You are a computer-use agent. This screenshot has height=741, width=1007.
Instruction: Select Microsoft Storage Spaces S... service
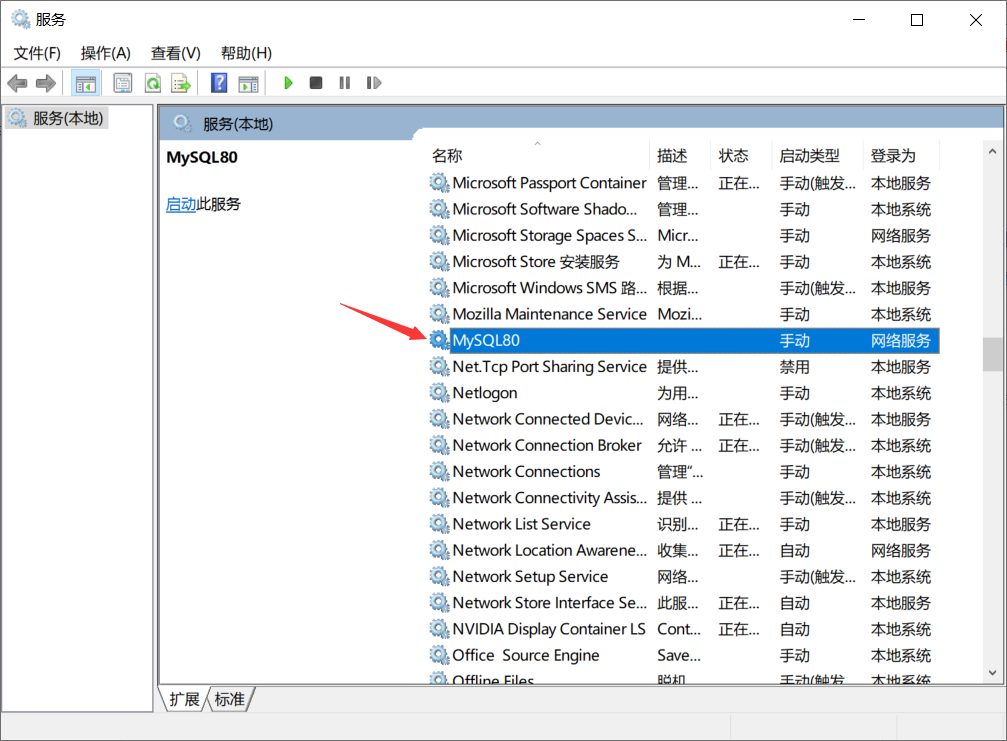[x=683, y=236]
